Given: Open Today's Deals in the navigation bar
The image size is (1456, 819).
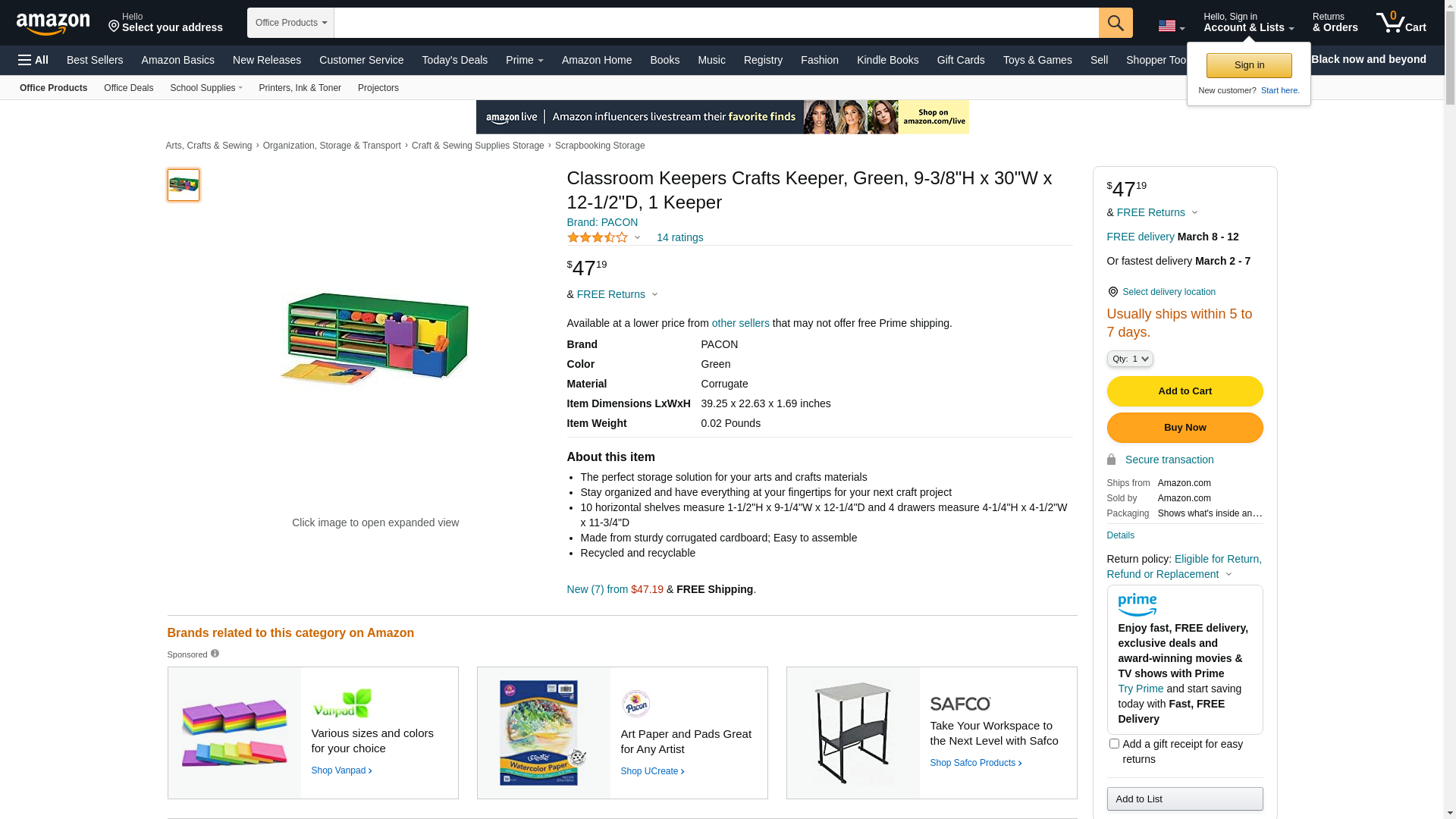Looking at the screenshot, I should (454, 60).
